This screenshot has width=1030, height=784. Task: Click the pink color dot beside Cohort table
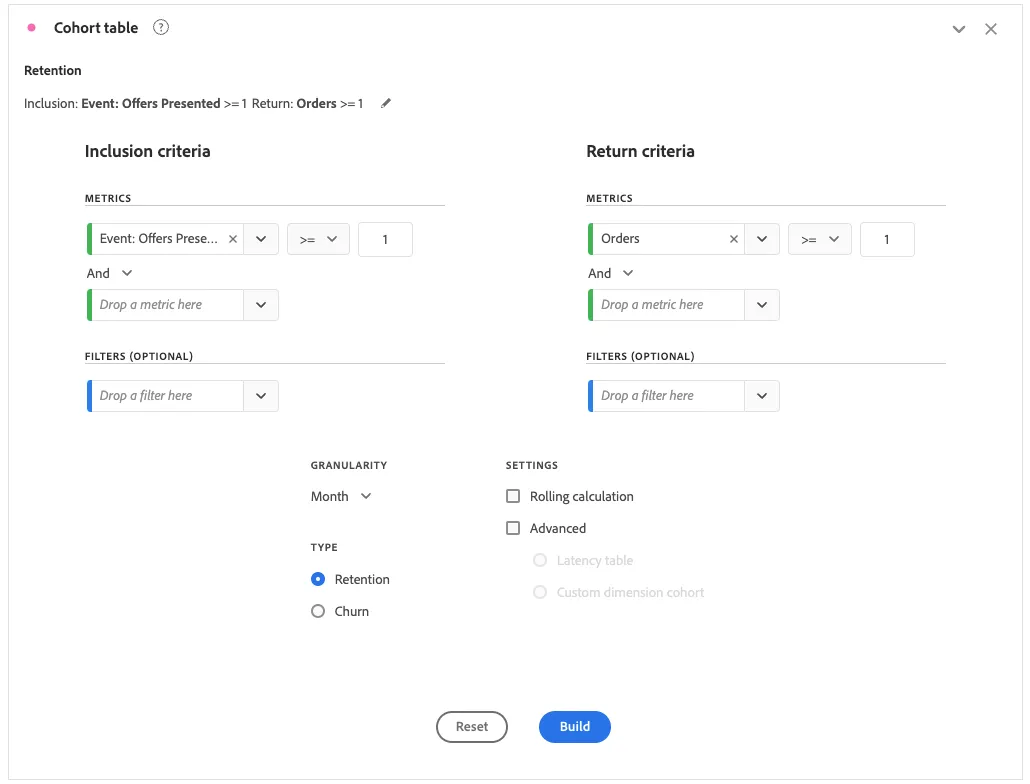pos(31,28)
